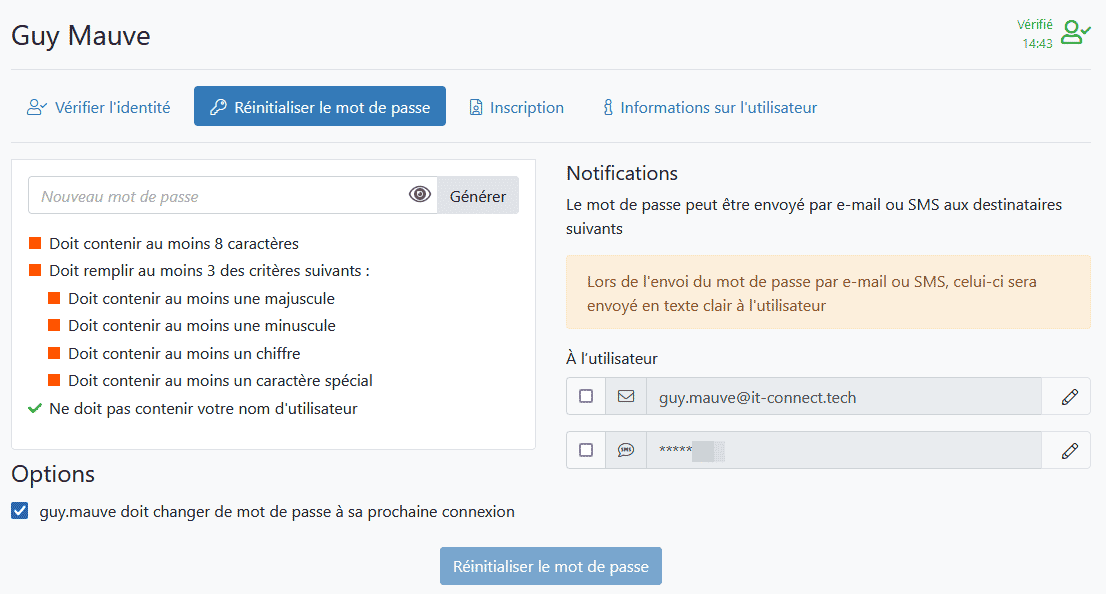The image size is (1106, 594).
Task: Uncheck the password change at next login option
Action: click(x=19, y=511)
